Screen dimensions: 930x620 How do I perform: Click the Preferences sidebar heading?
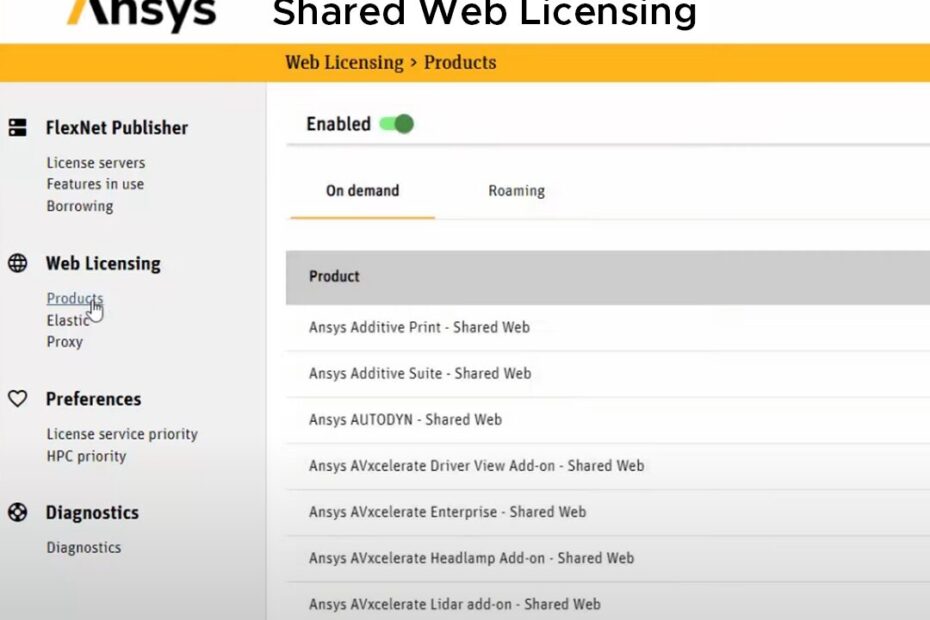pyautogui.click(x=94, y=399)
